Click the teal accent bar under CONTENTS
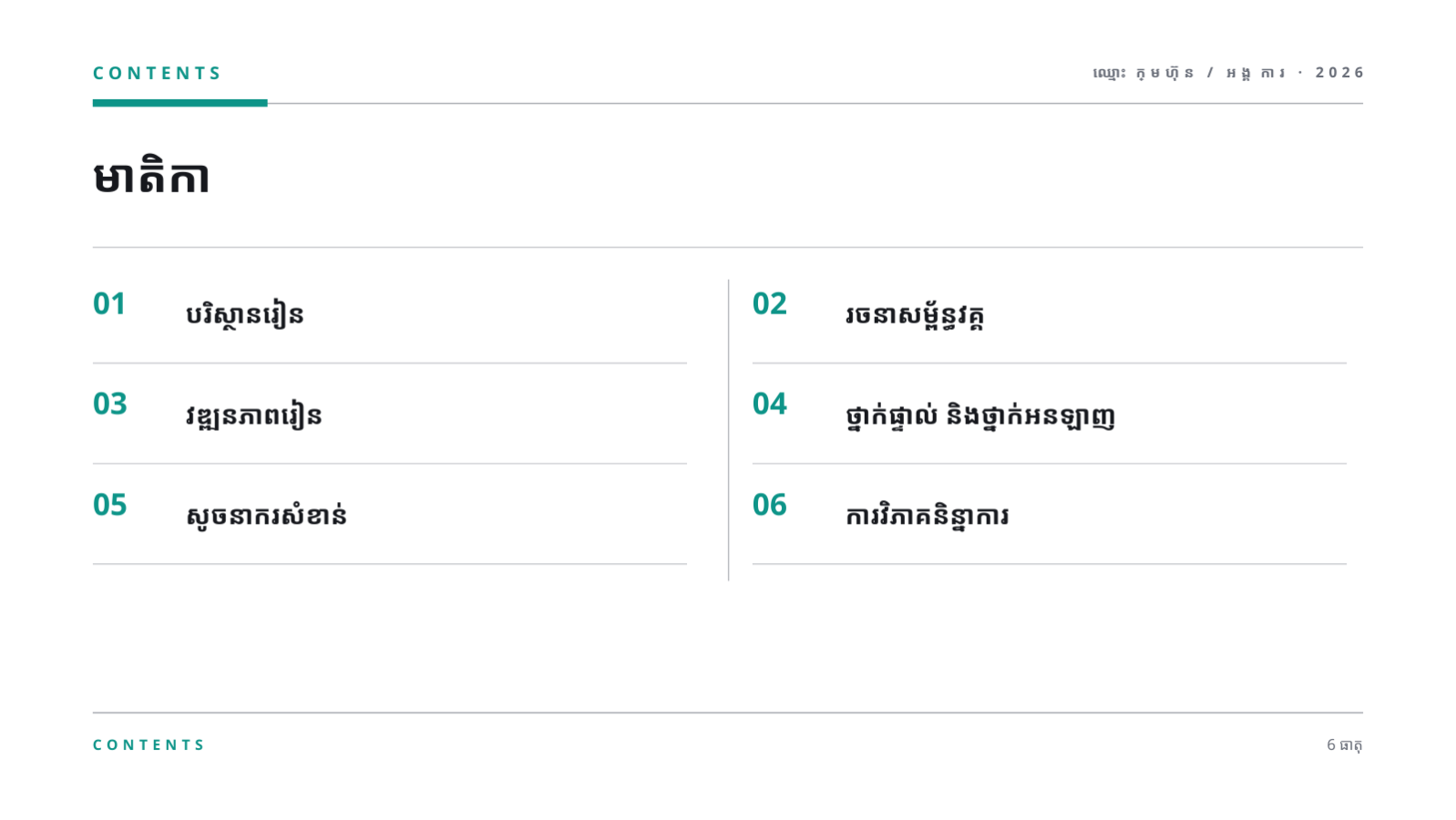 click(180, 103)
